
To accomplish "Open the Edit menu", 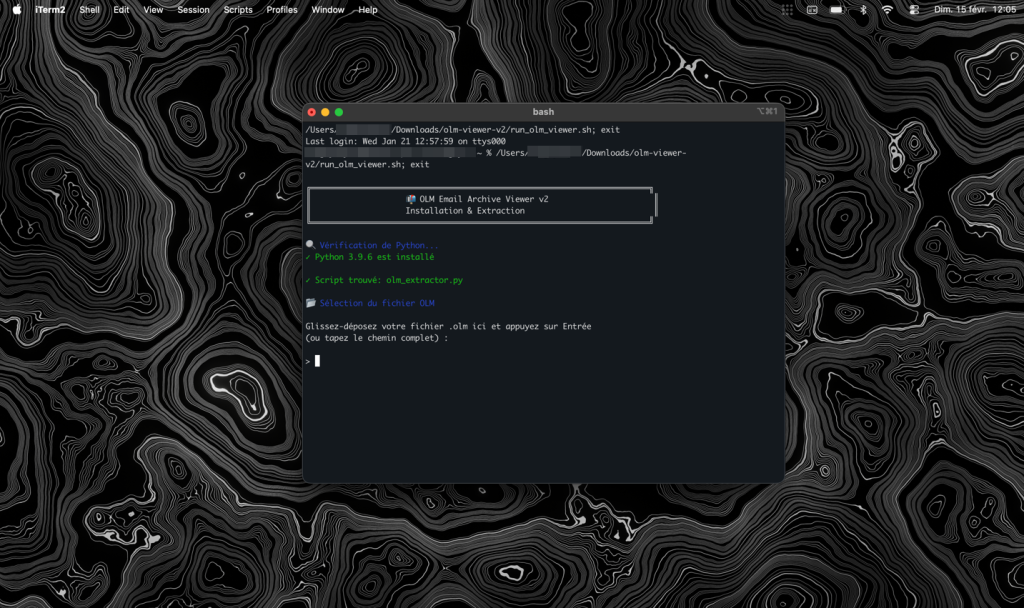I will 121,9.
